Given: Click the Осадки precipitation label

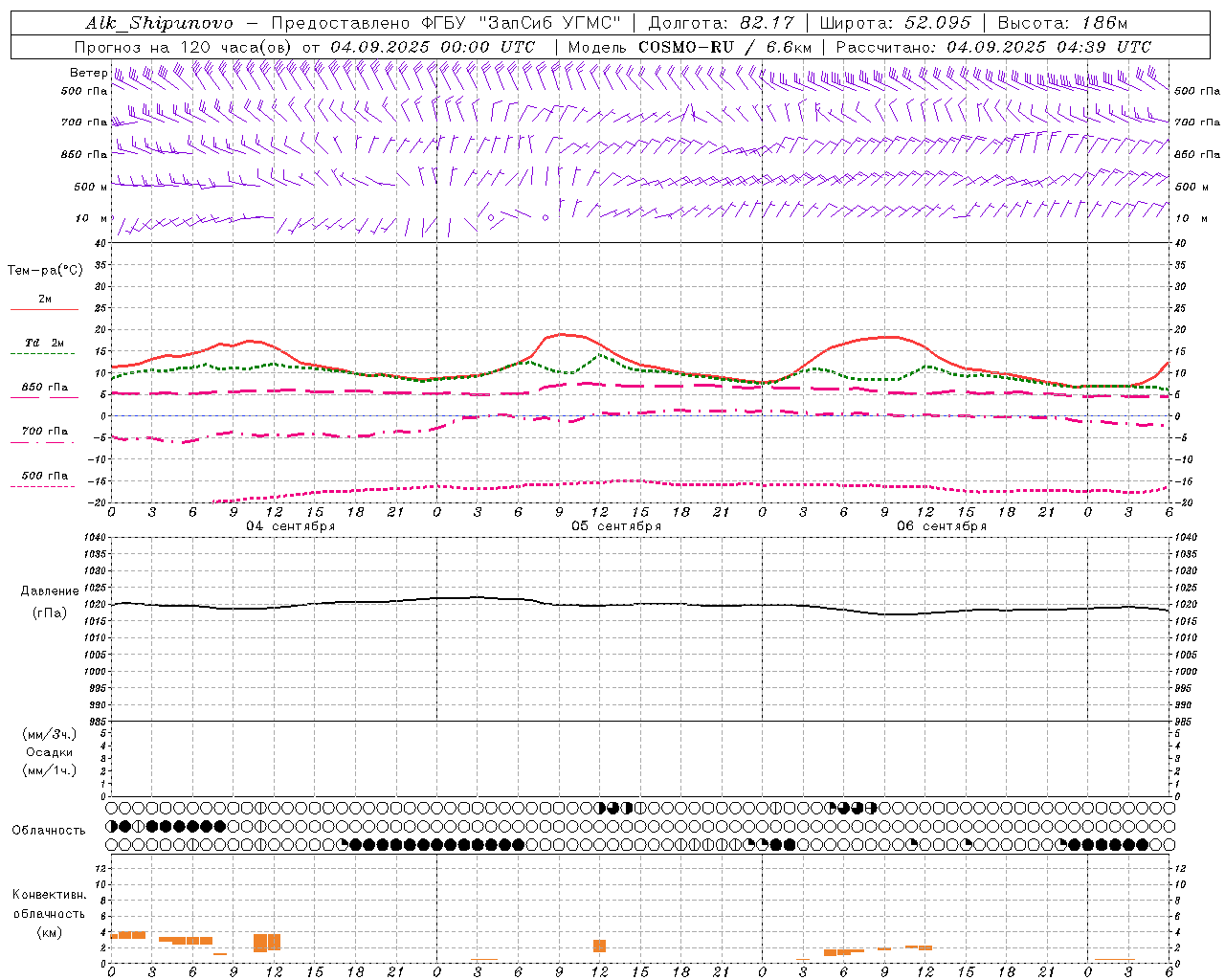Looking at the screenshot, I should pos(50,752).
